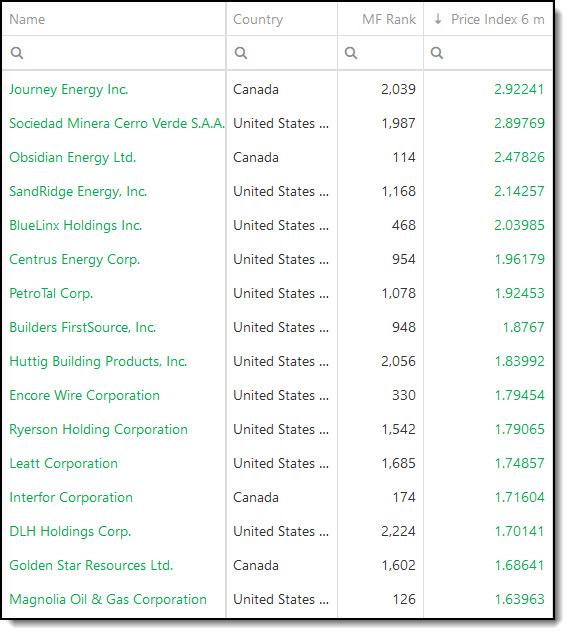Click the descending sort arrow on Price Index
570x635 pixels.
(438, 19)
